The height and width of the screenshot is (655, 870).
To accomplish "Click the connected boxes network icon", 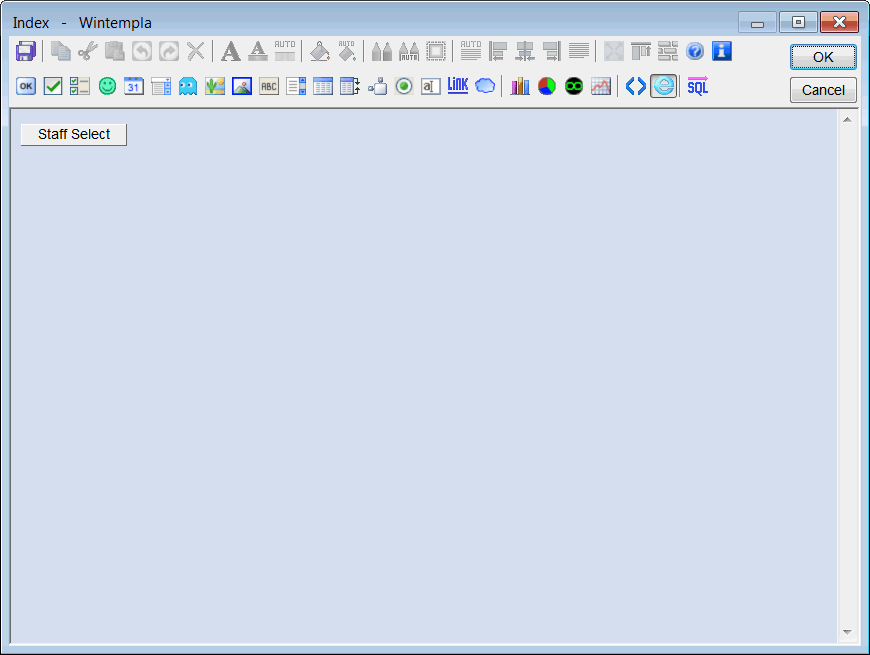I will (x=377, y=86).
